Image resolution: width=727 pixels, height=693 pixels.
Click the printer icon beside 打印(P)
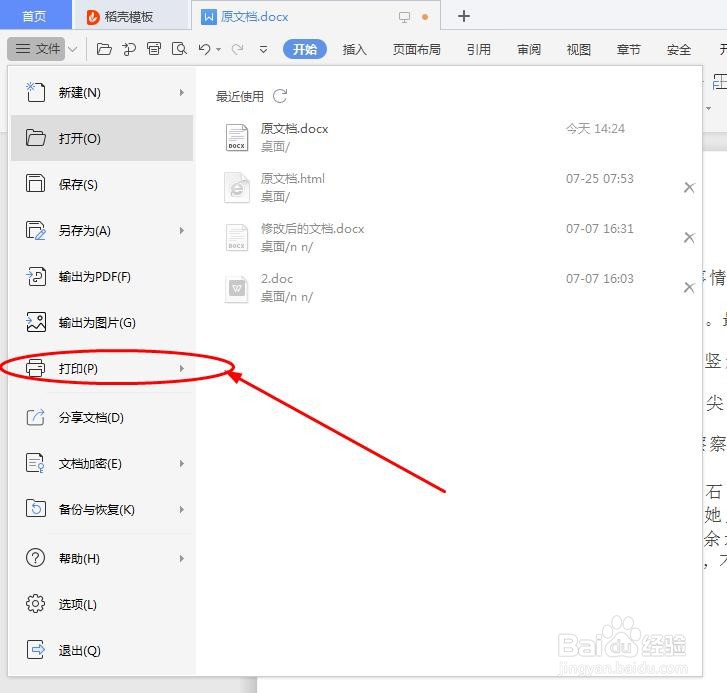pyautogui.click(x=36, y=368)
